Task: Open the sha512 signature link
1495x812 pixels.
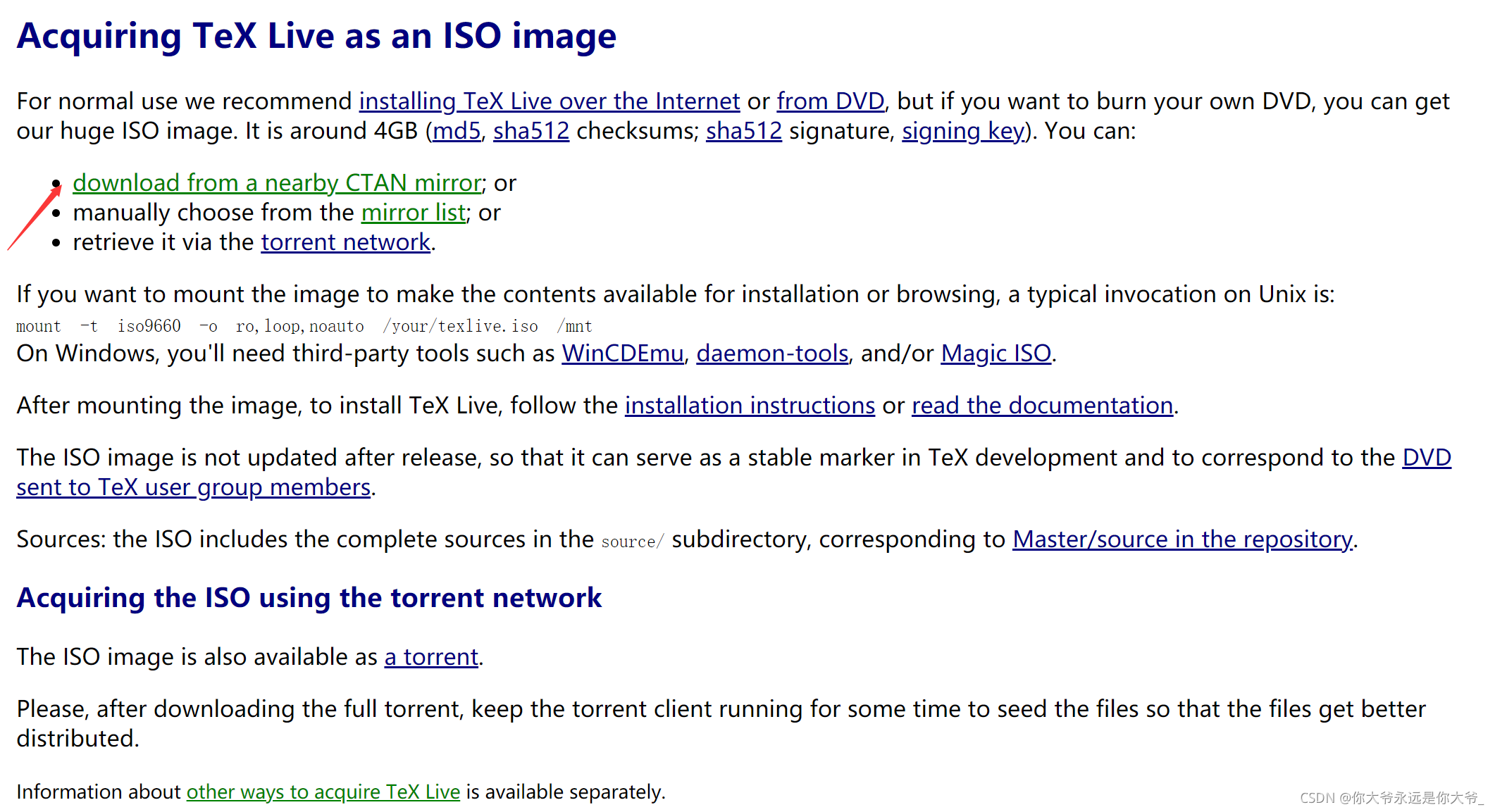Action: tap(743, 131)
